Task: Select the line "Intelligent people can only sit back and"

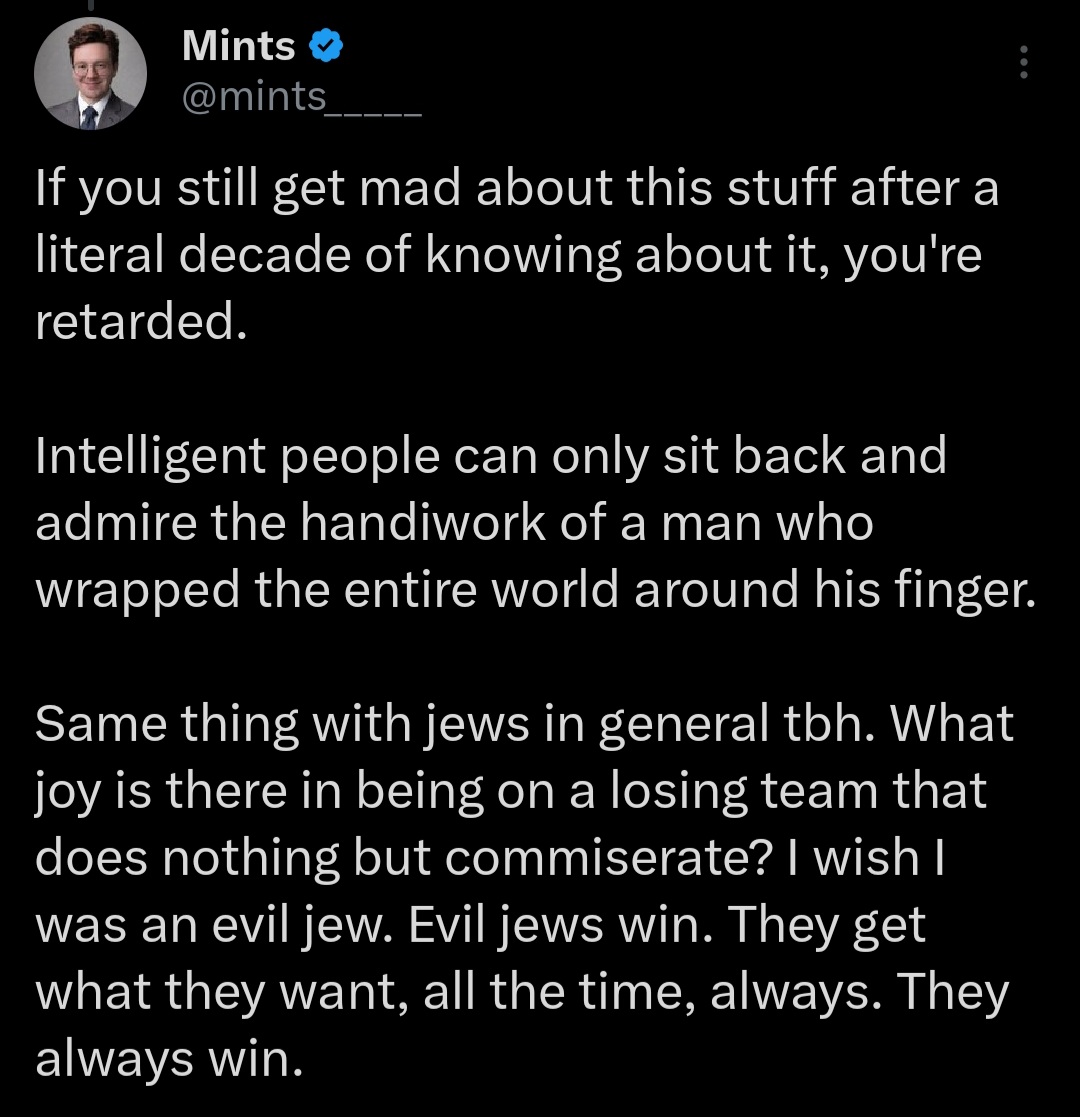Action: (490, 457)
